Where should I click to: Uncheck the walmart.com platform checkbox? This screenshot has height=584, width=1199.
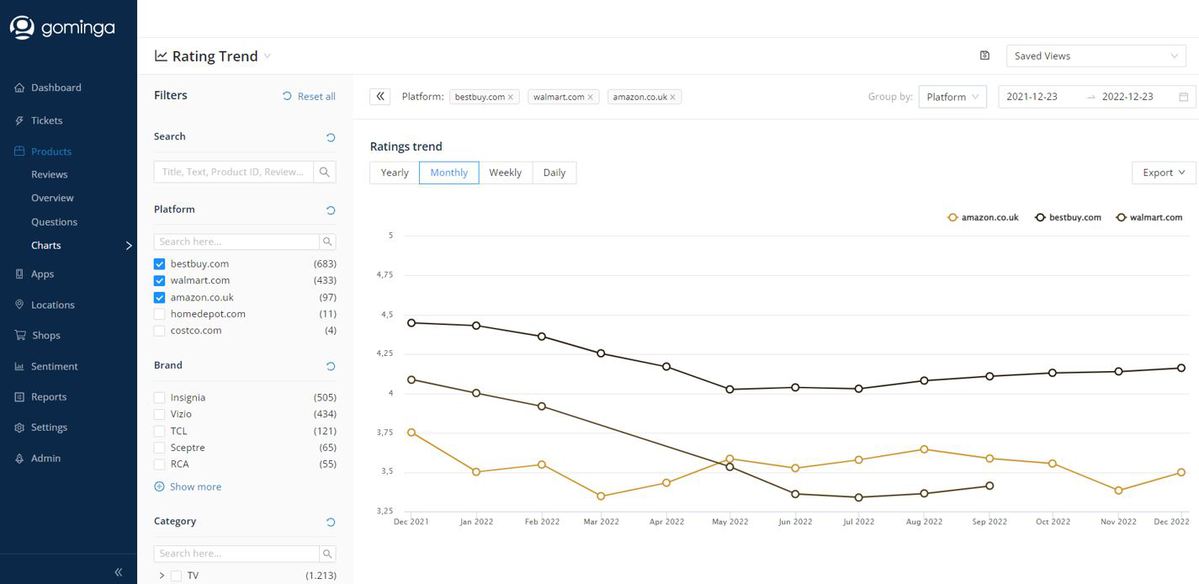click(160, 281)
